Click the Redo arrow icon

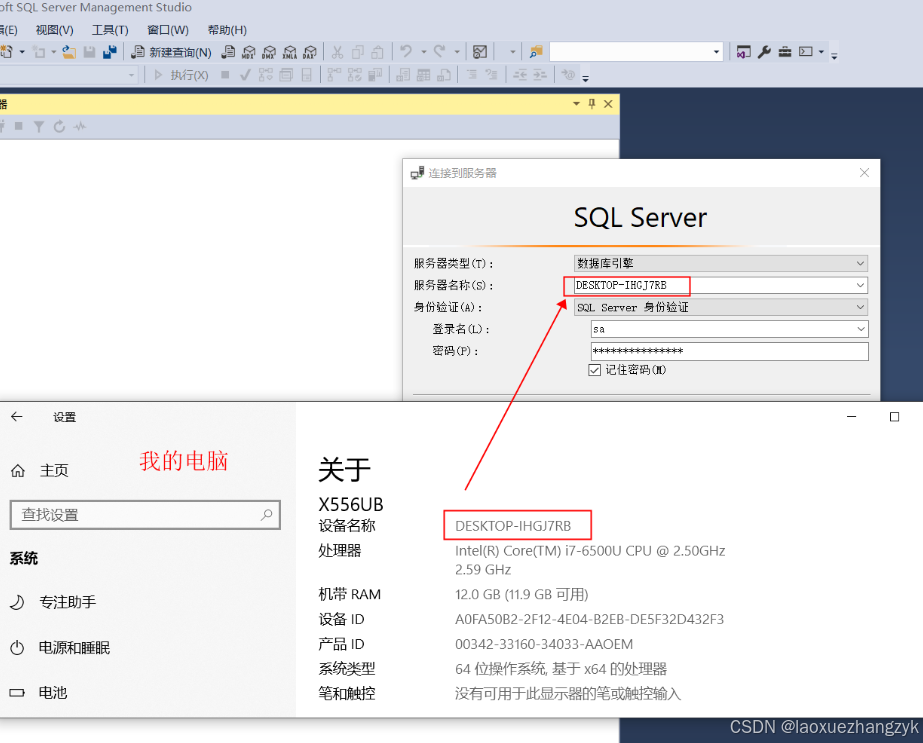coord(439,52)
